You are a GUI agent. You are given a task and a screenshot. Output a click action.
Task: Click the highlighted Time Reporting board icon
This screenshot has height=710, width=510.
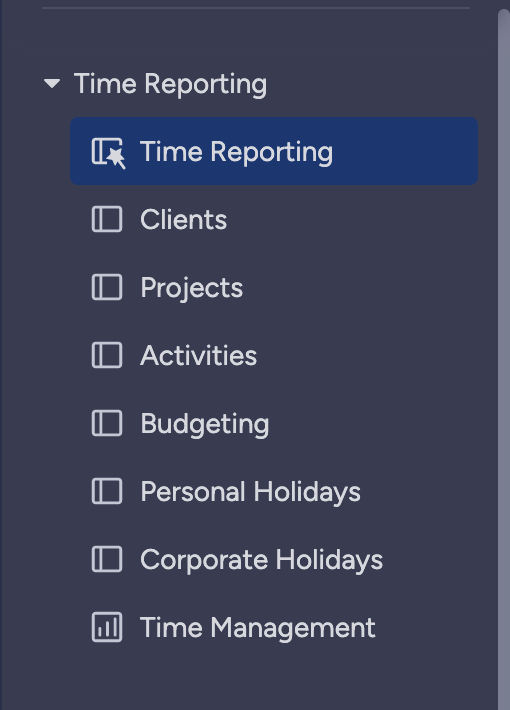point(108,153)
